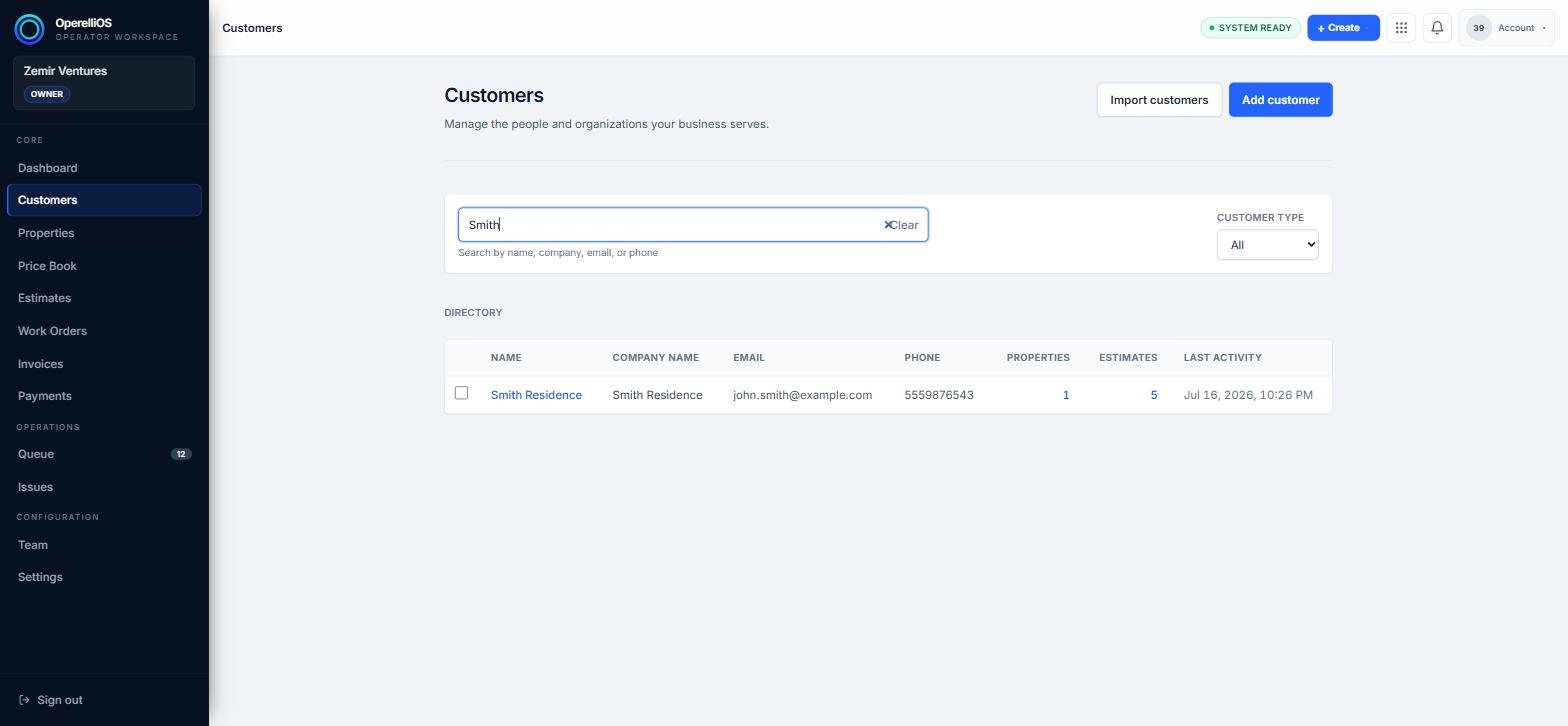The height and width of the screenshot is (726, 1568).
Task: Open the apps grid icon
Action: (x=1401, y=28)
